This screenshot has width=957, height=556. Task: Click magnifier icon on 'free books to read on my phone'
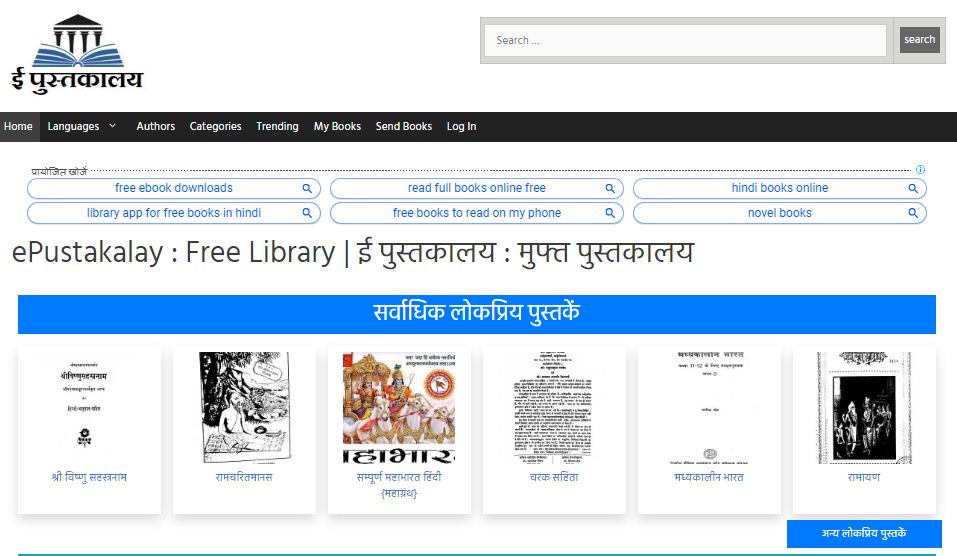point(610,213)
